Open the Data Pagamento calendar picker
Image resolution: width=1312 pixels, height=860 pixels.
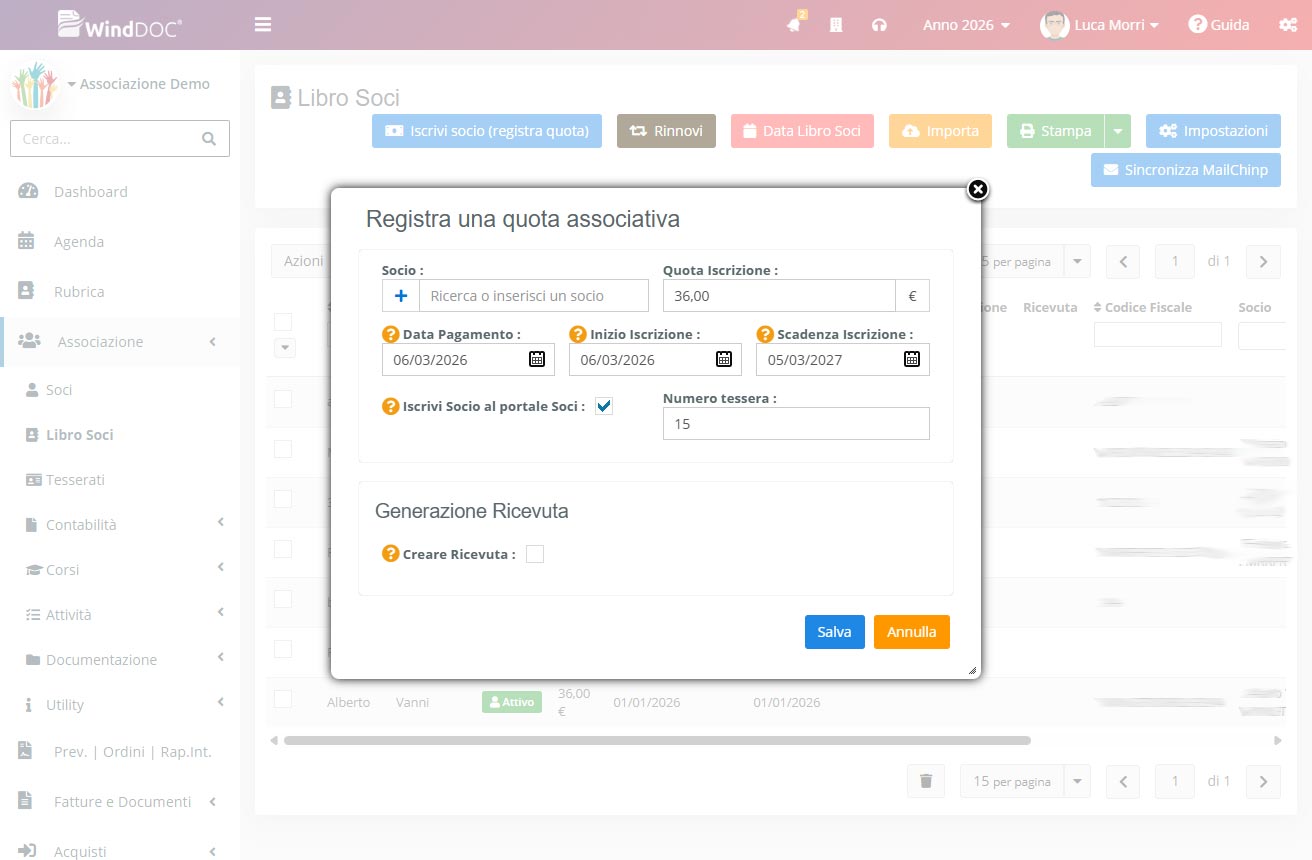(536, 360)
